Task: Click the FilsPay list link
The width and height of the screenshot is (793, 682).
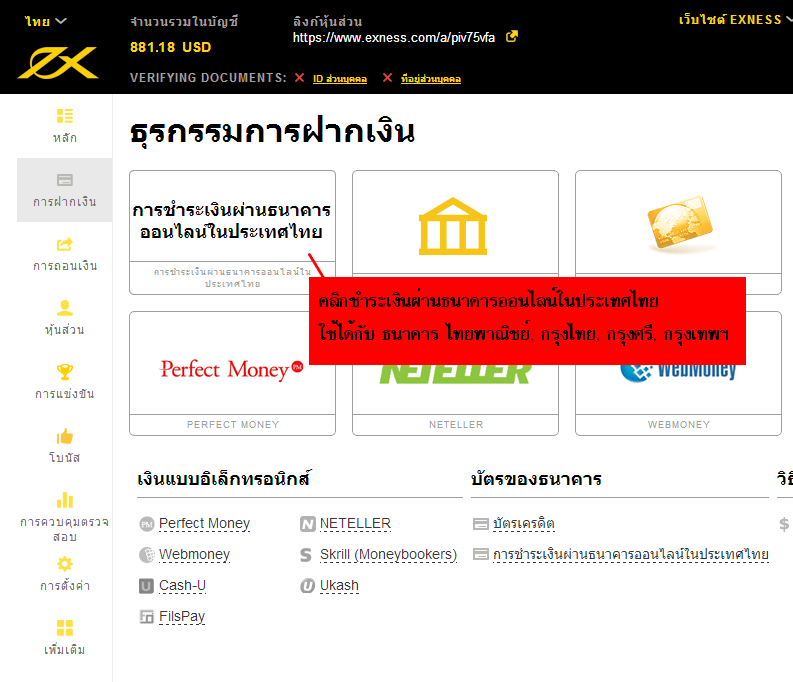Action: tap(182, 616)
